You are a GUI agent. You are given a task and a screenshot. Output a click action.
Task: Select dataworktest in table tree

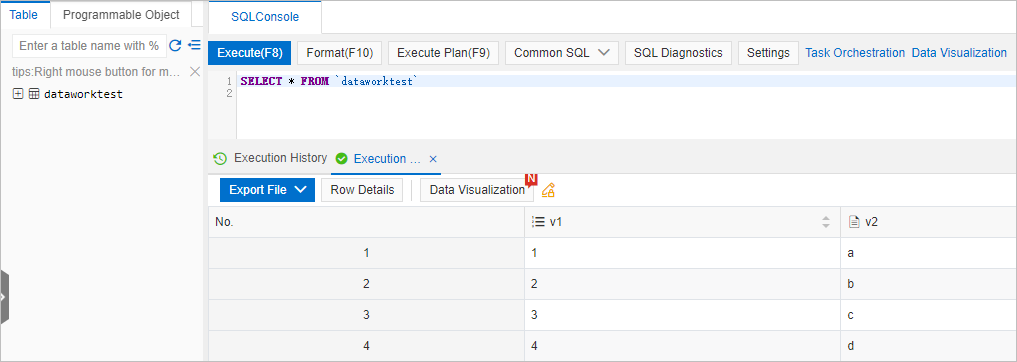coord(83,94)
